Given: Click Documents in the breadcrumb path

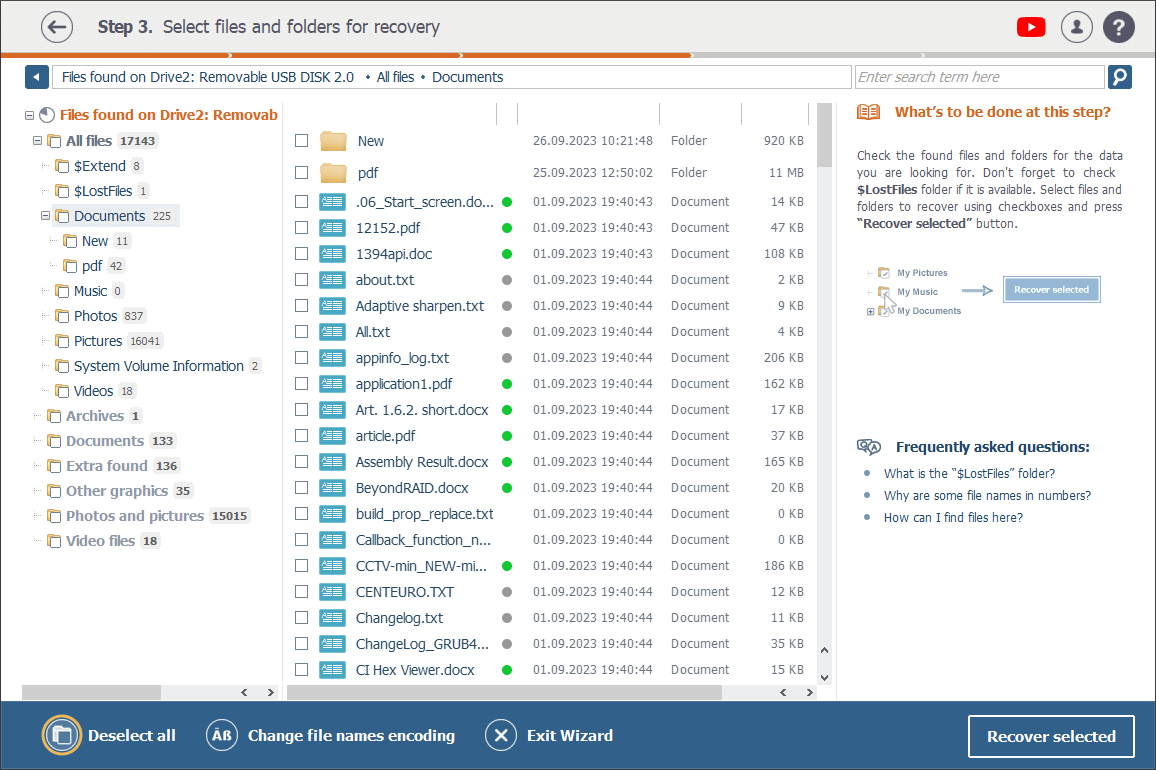Looking at the screenshot, I should click(467, 77).
